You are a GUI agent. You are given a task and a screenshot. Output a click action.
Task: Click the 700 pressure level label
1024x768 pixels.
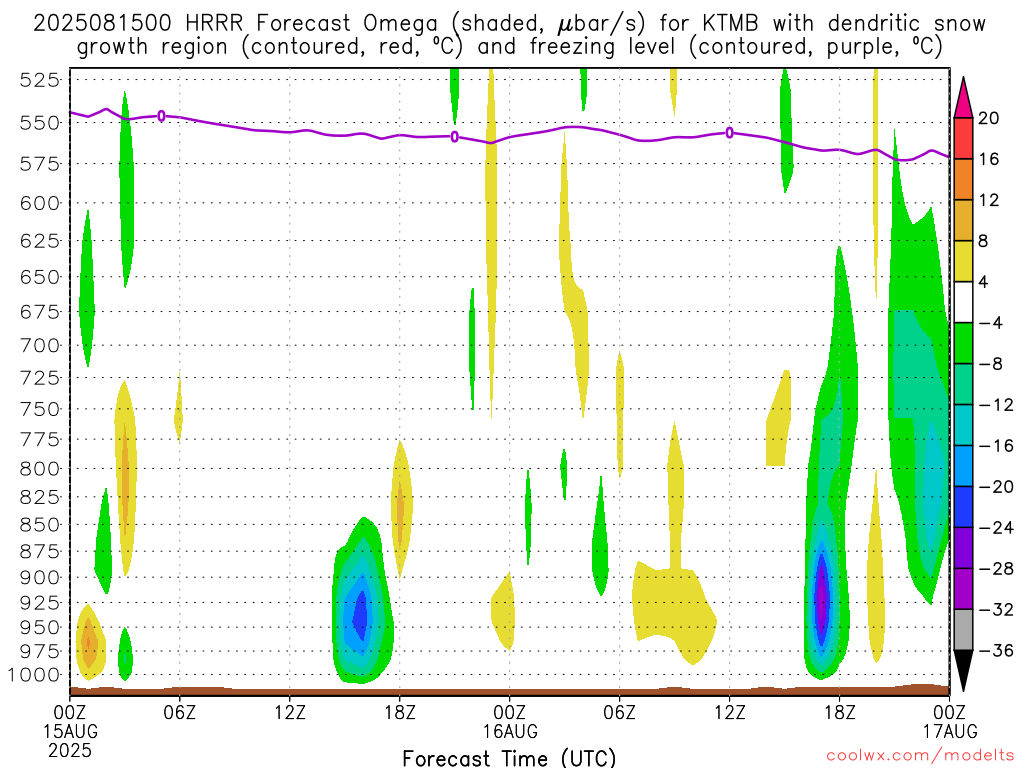coord(39,345)
